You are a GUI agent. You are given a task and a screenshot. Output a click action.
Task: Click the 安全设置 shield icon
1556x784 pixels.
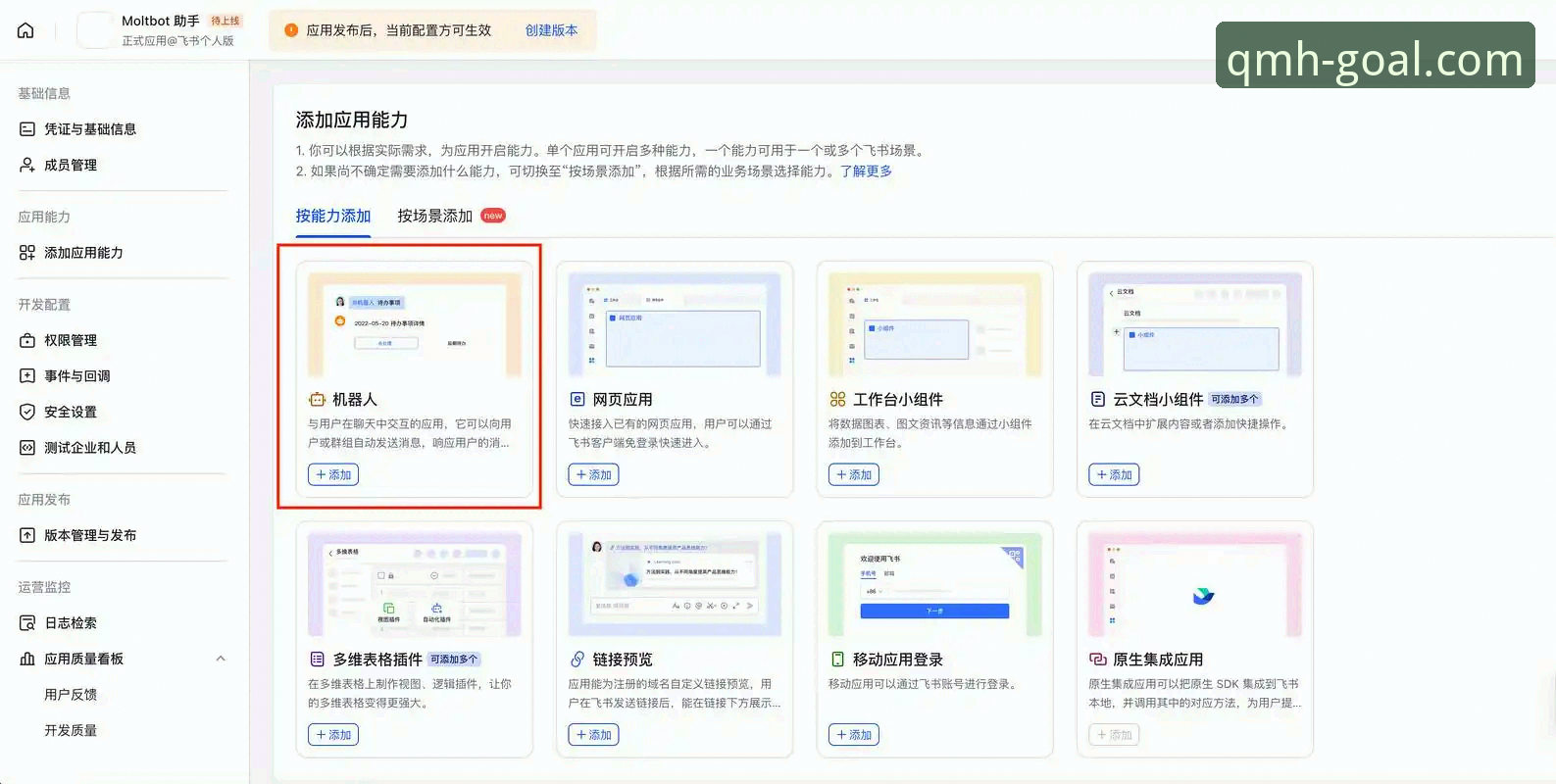tap(27, 412)
